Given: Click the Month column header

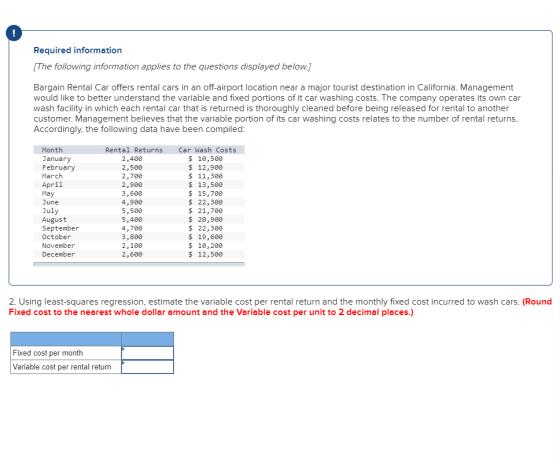Looking at the screenshot, I should pyautogui.click(x=52, y=150).
